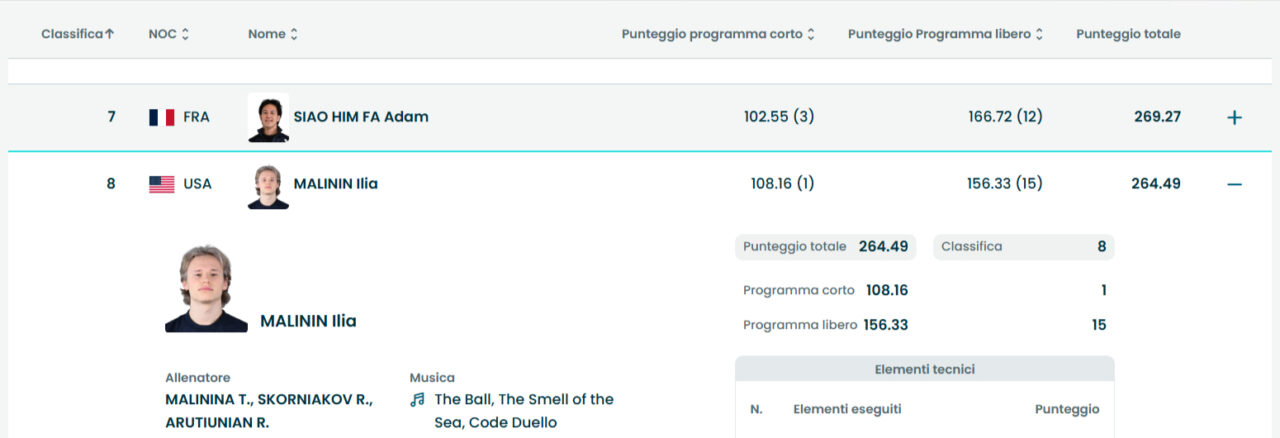This screenshot has height=438, width=1280.
Task: Click the Classifica 8 badge
Action: (x=1023, y=247)
